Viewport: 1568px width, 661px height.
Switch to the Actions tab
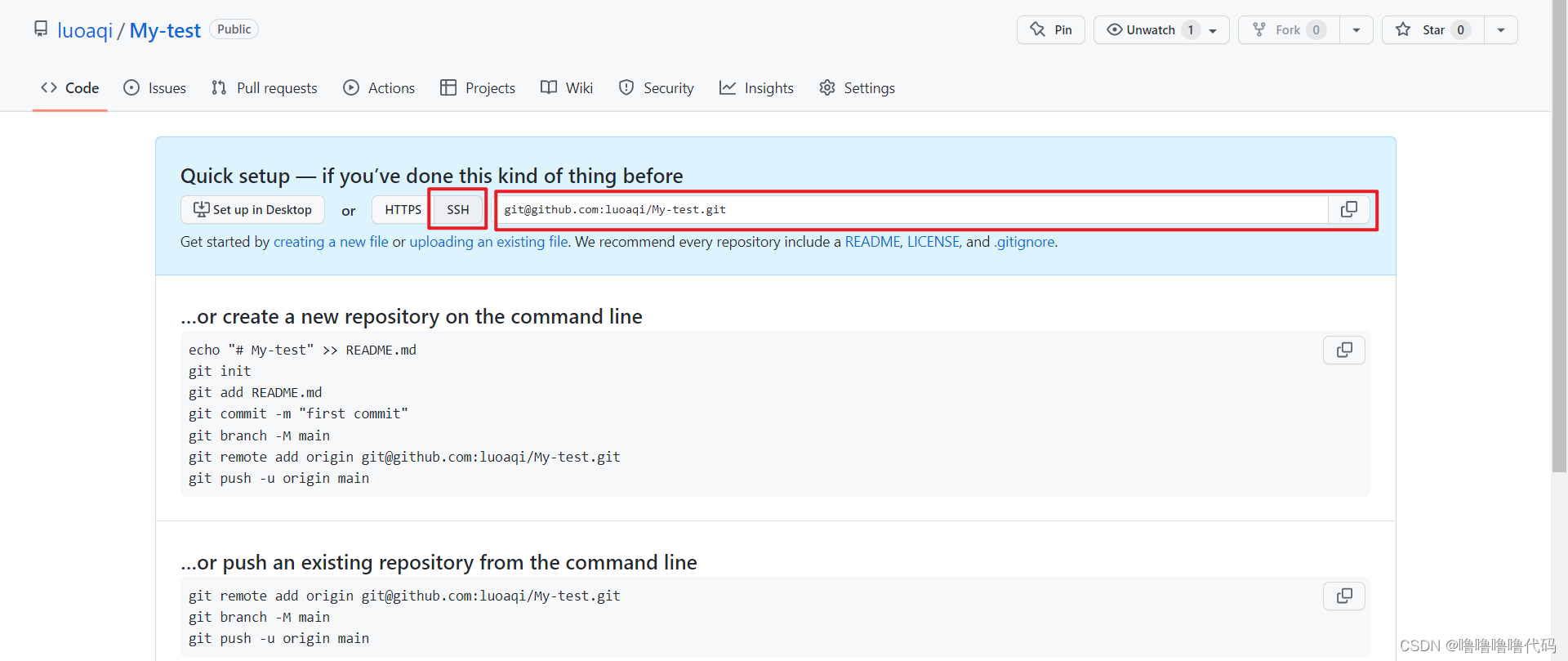click(x=379, y=87)
